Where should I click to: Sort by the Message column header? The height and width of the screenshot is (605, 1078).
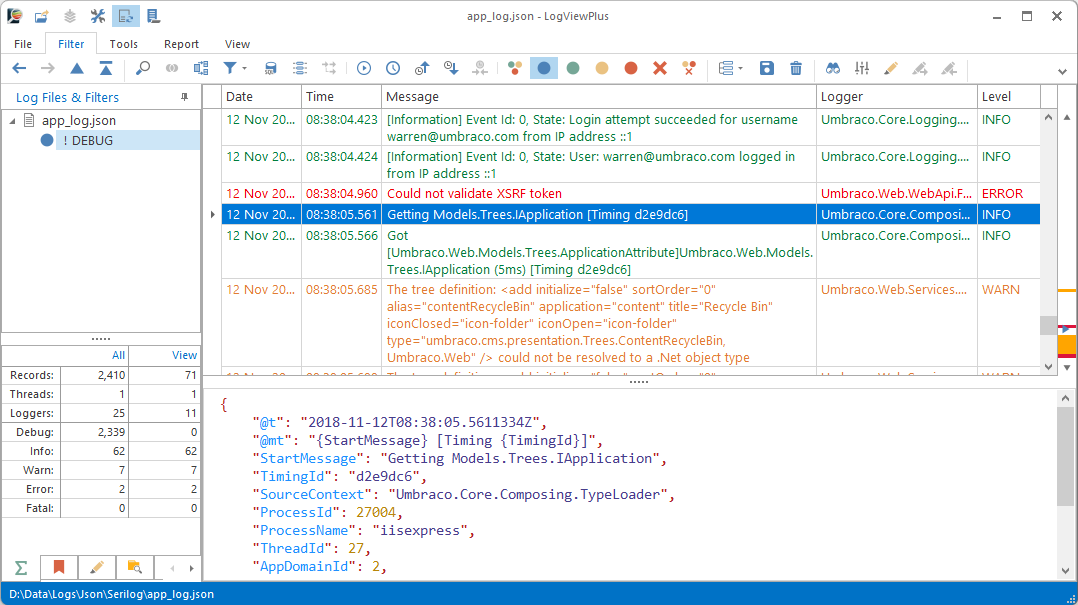pyautogui.click(x=599, y=97)
